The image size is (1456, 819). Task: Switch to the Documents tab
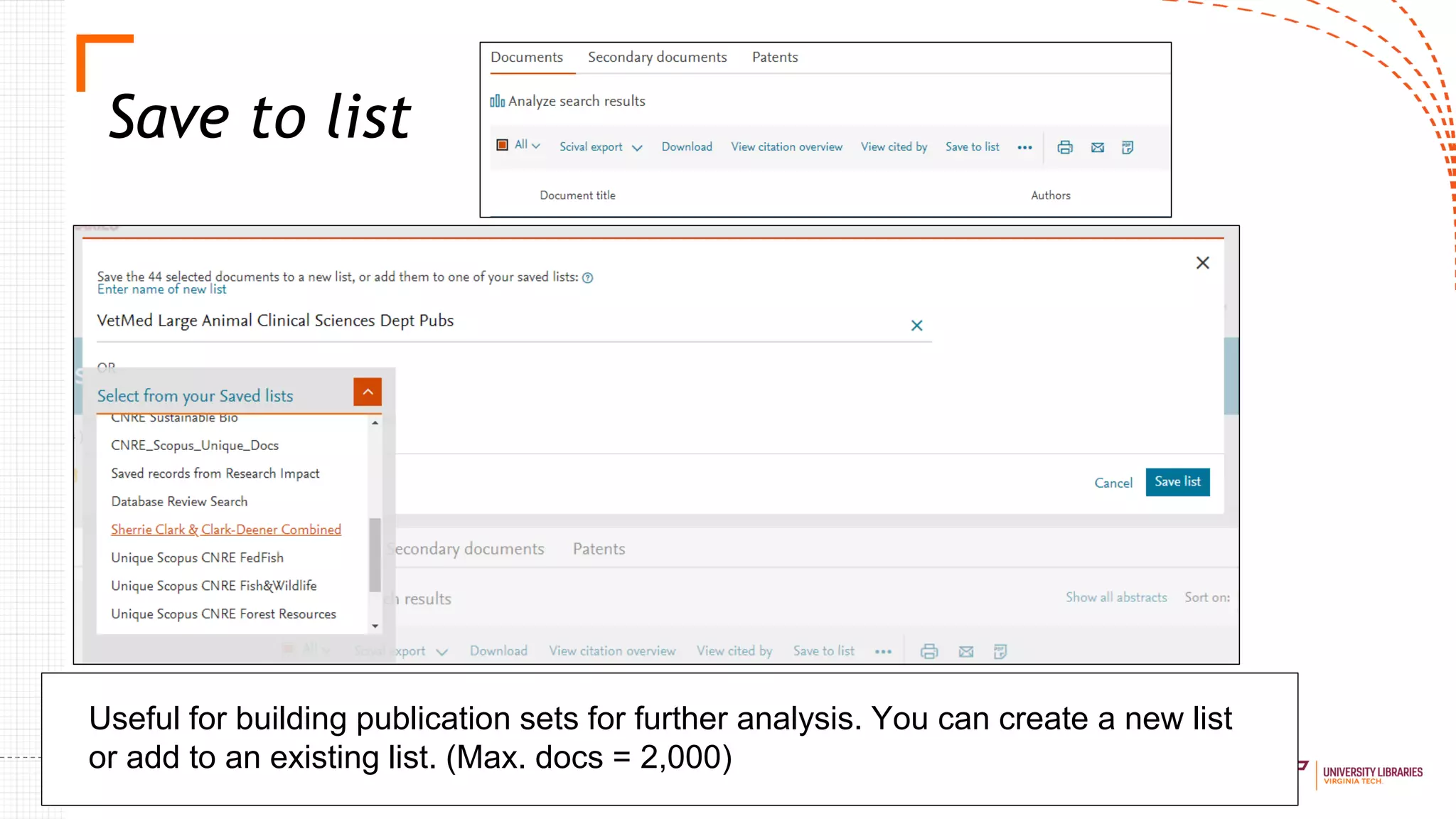point(527,57)
